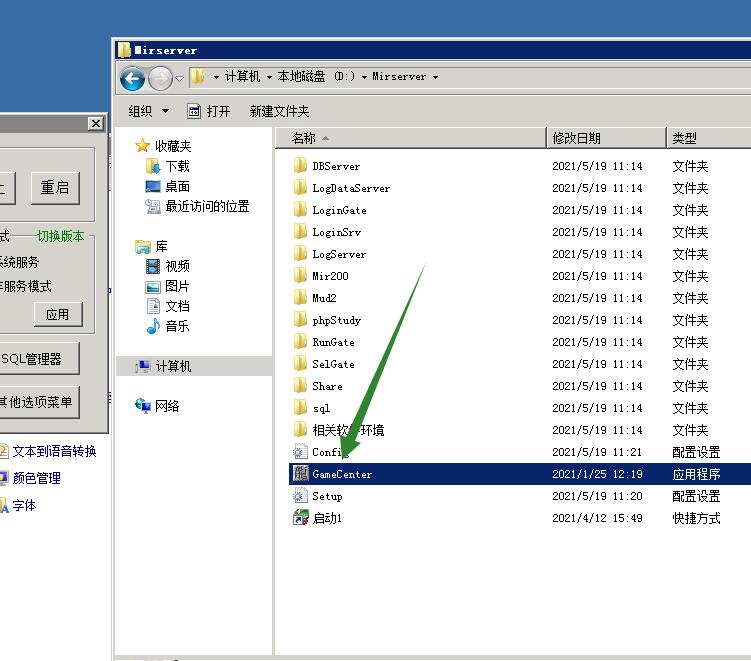This screenshot has height=661, width=751.
Task: Open the 组织 dropdown menu
Action: tap(148, 111)
